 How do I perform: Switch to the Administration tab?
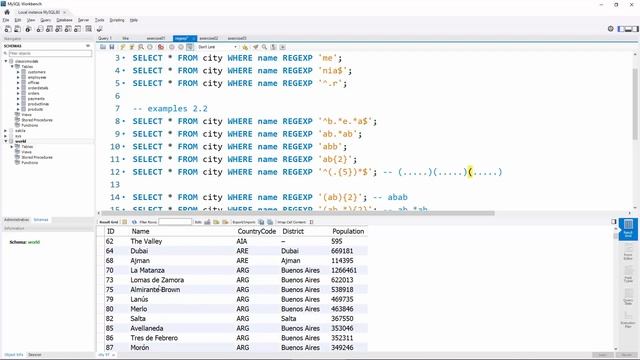tap(17, 220)
